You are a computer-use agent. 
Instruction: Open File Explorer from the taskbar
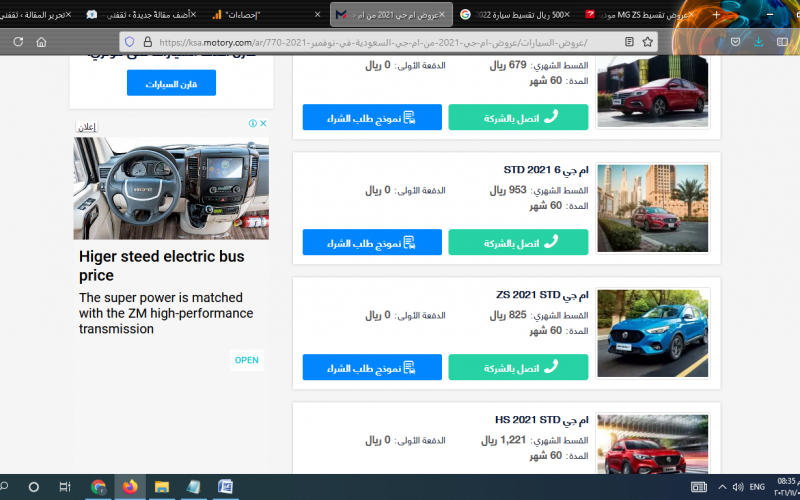coord(162,487)
